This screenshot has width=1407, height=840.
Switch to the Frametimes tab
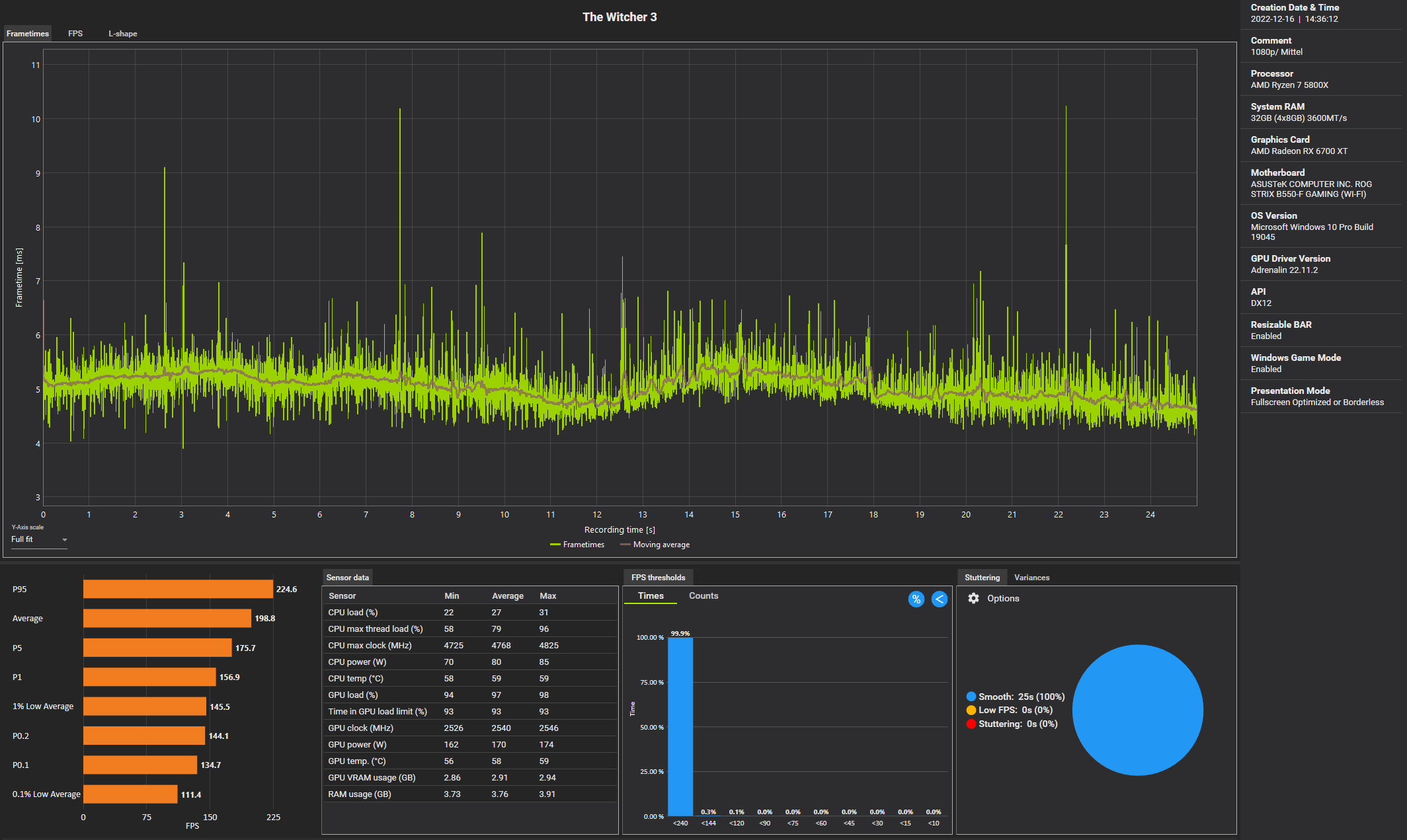(x=28, y=34)
